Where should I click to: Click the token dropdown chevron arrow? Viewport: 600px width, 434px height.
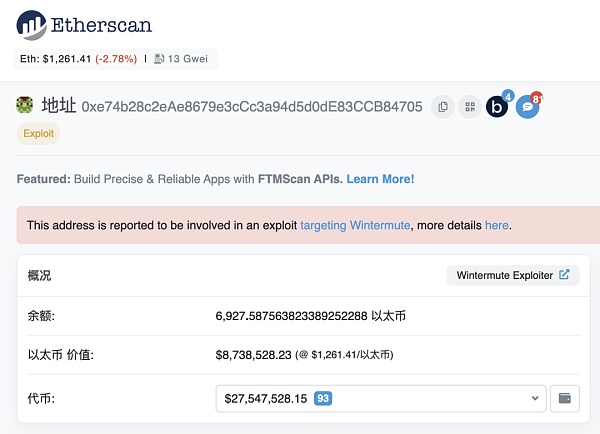(x=534, y=398)
